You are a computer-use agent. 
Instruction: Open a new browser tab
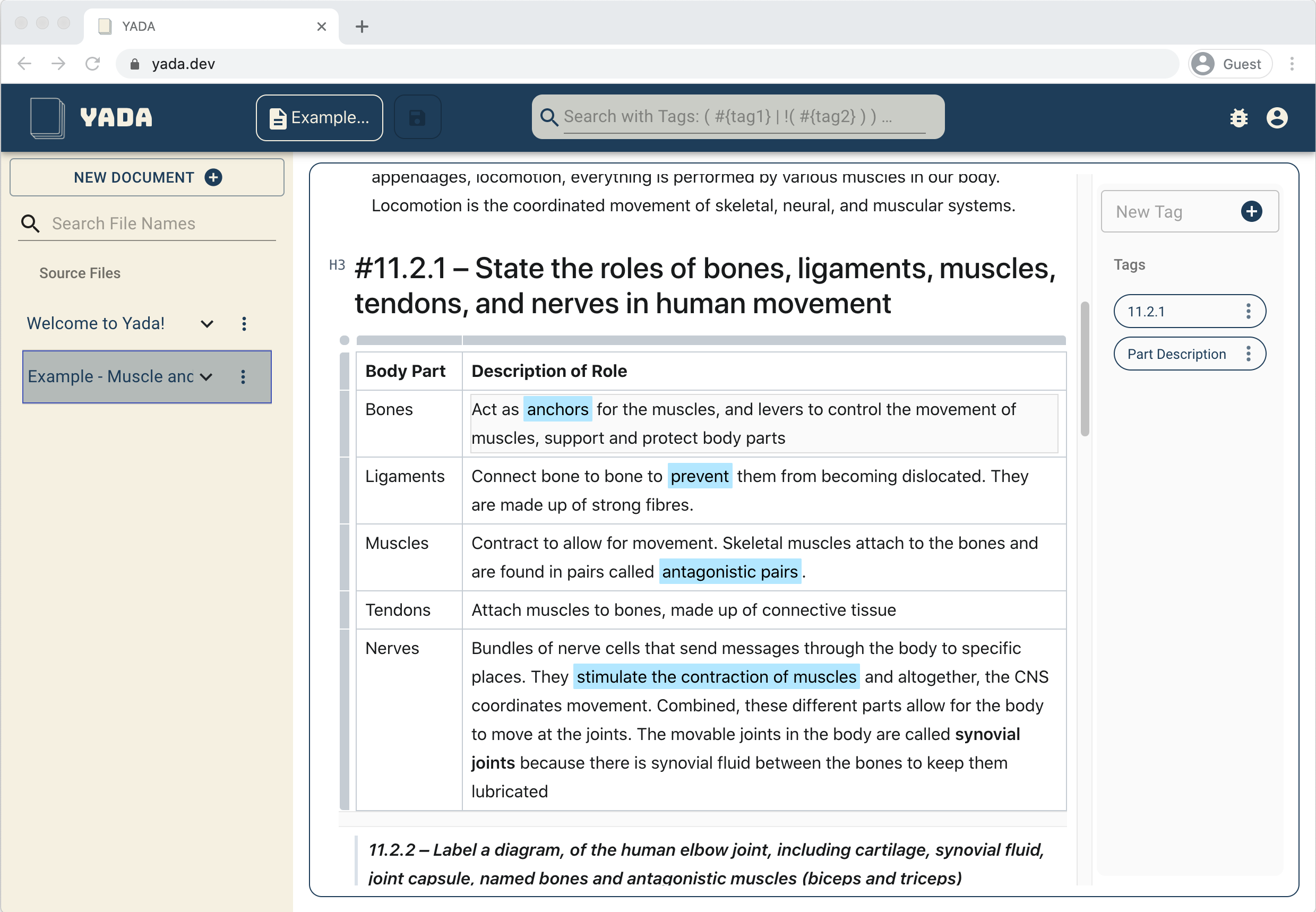(362, 27)
